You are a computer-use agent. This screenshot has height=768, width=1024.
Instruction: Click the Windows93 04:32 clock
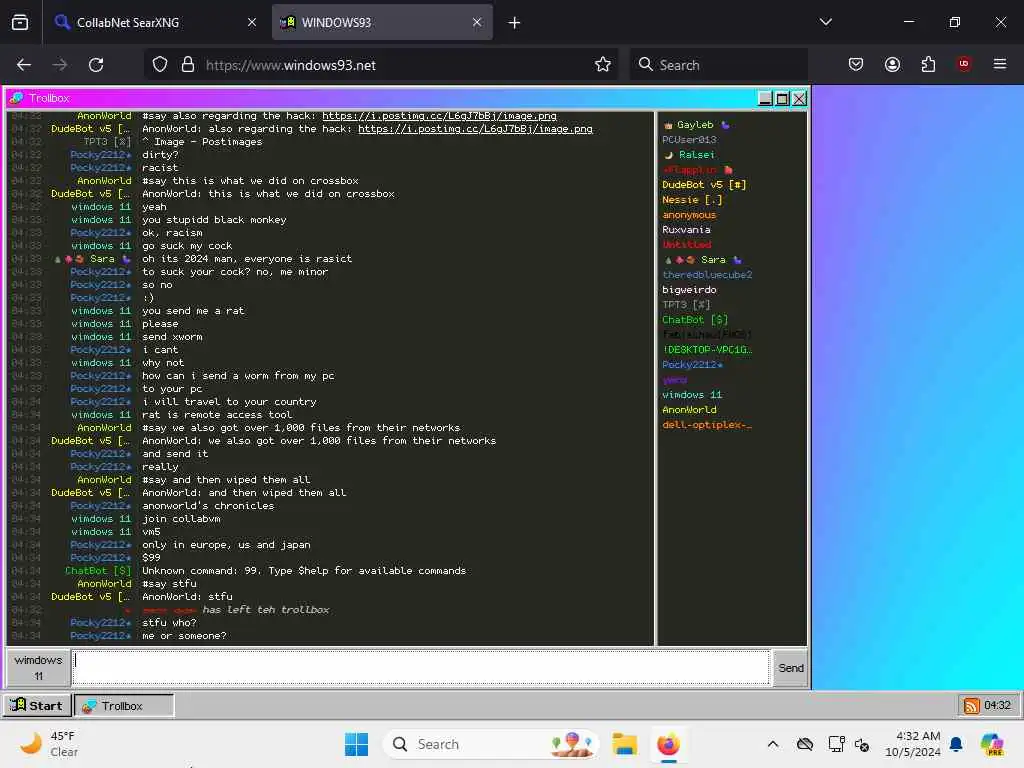997,705
